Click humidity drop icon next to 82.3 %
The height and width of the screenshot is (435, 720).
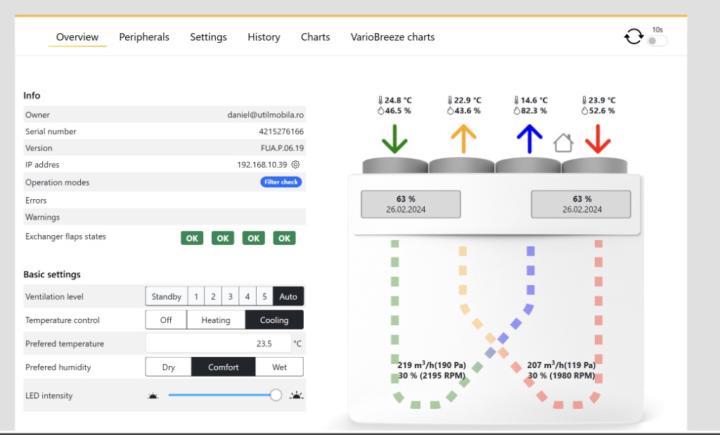tap(517, 111)
